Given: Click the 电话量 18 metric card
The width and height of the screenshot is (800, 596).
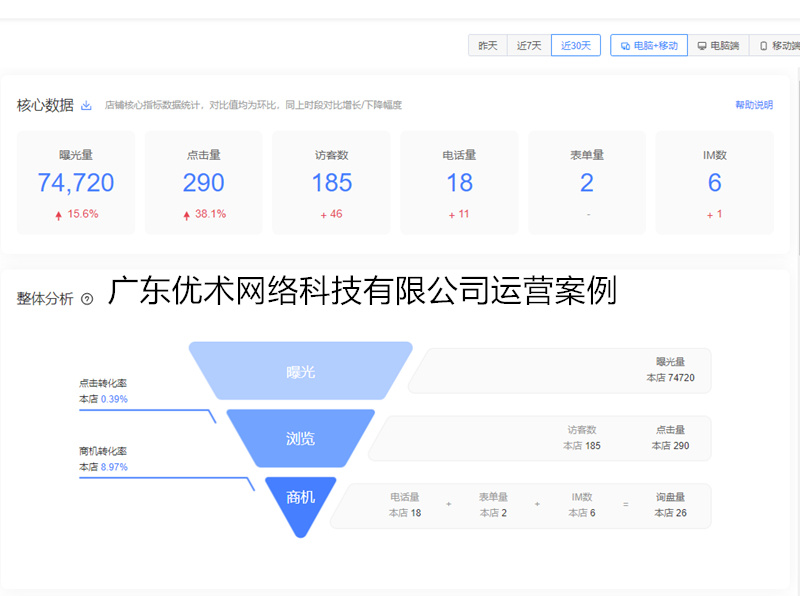Looking at the screenshot, I should pos(459,183).
